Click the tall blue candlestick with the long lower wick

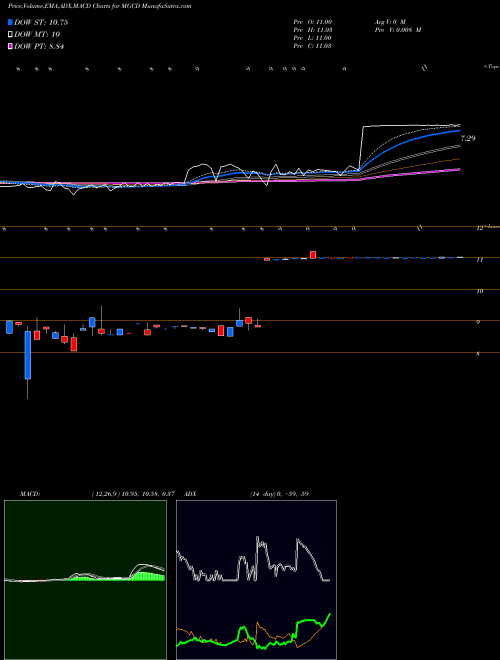pyautogui.click(x=28, y=355)
